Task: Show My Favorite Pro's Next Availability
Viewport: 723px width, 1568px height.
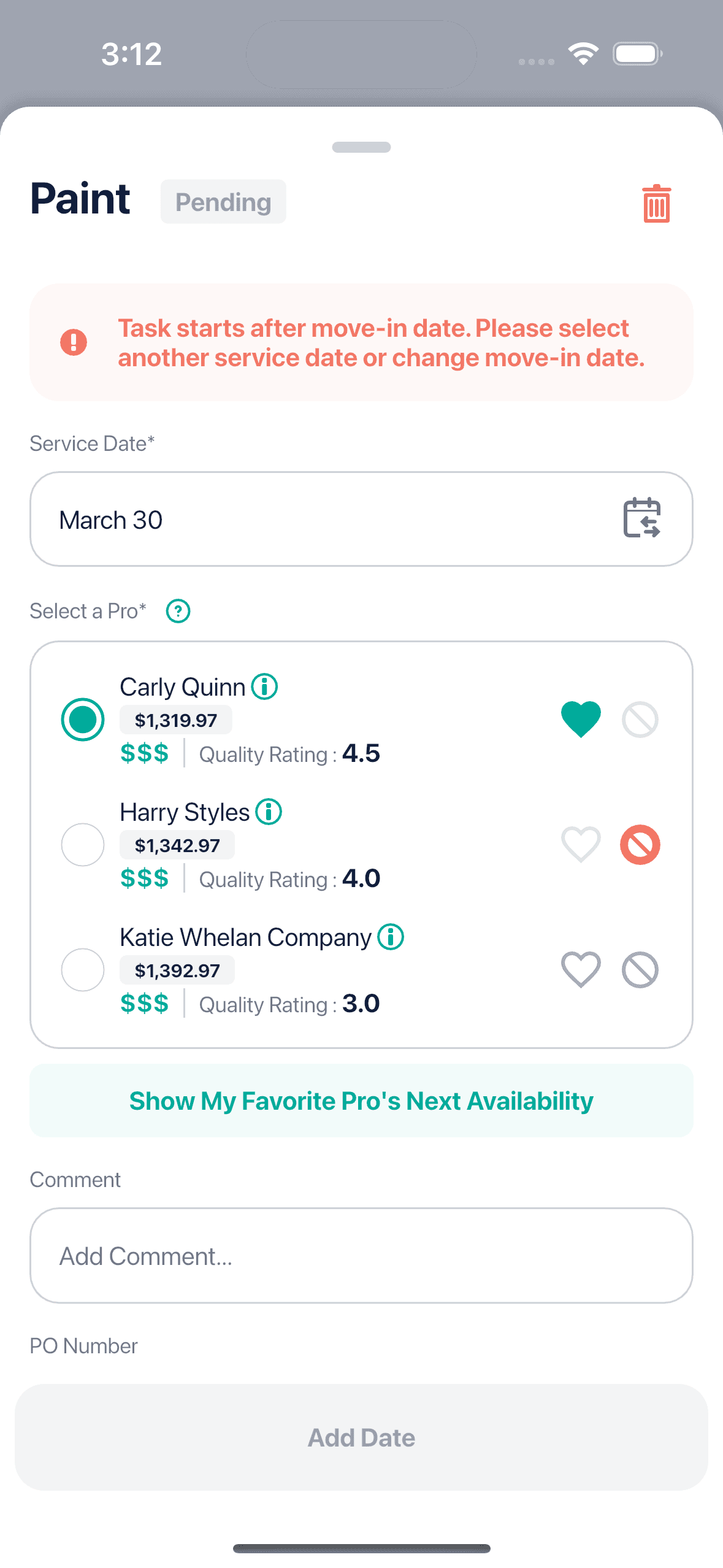Action: pos(361,1100)
